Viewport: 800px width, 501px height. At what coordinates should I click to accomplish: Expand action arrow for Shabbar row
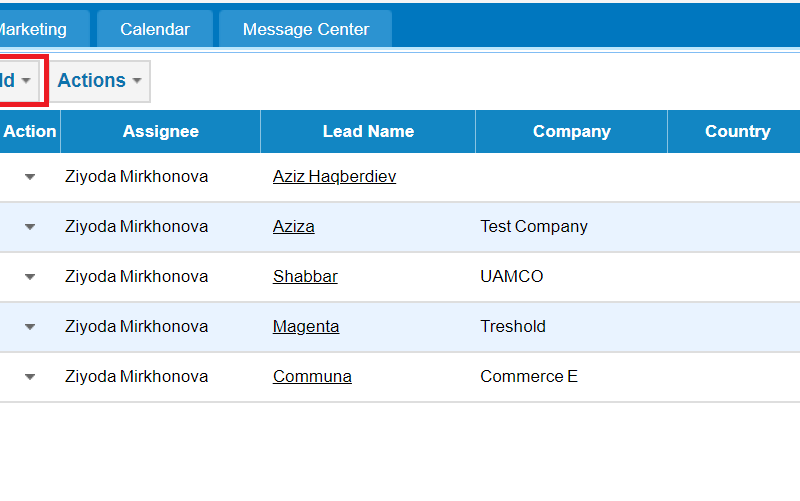(x=30, y=277)
